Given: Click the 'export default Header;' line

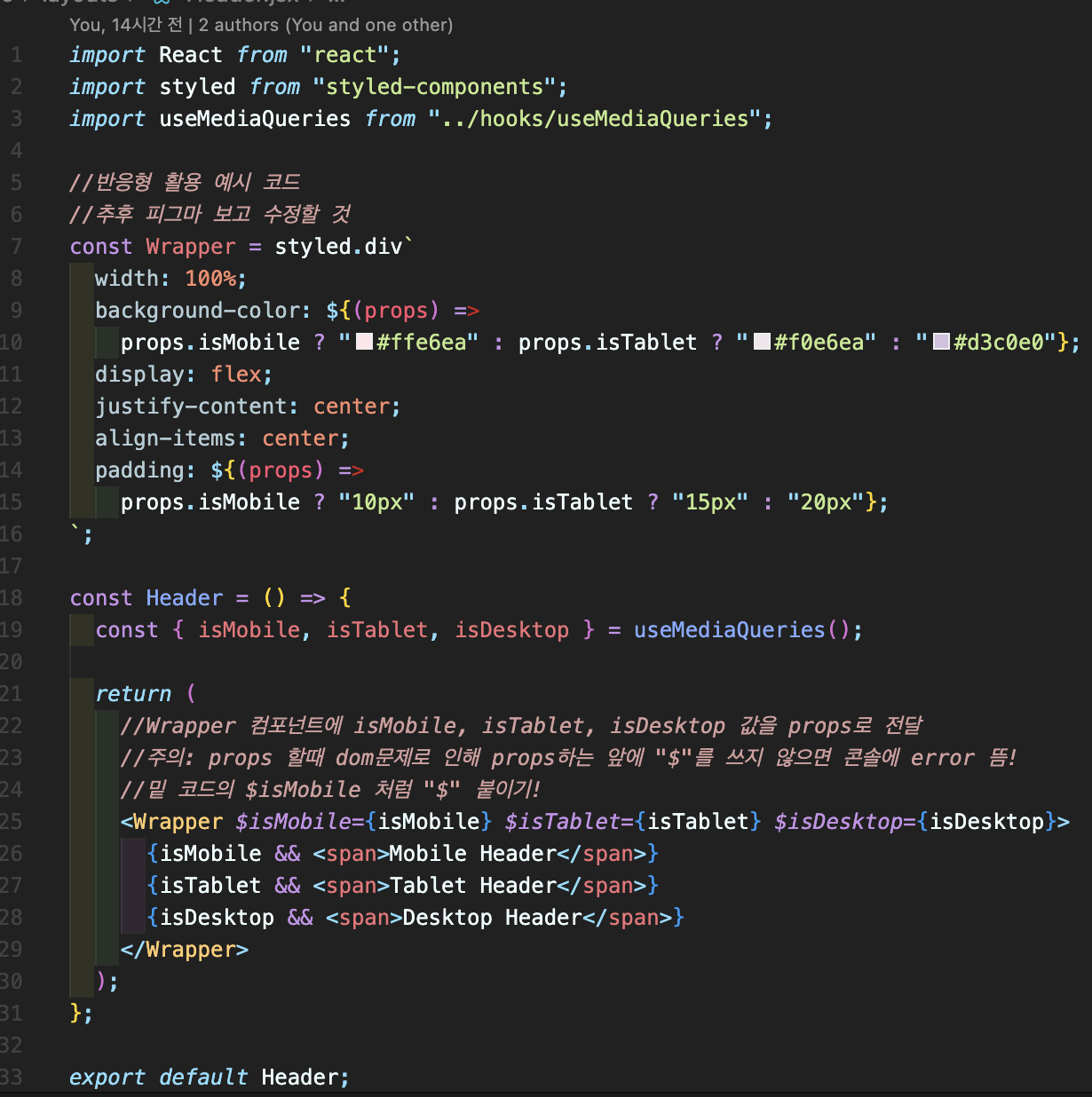Looking at the screenshot, I should tap(210, 1077).
